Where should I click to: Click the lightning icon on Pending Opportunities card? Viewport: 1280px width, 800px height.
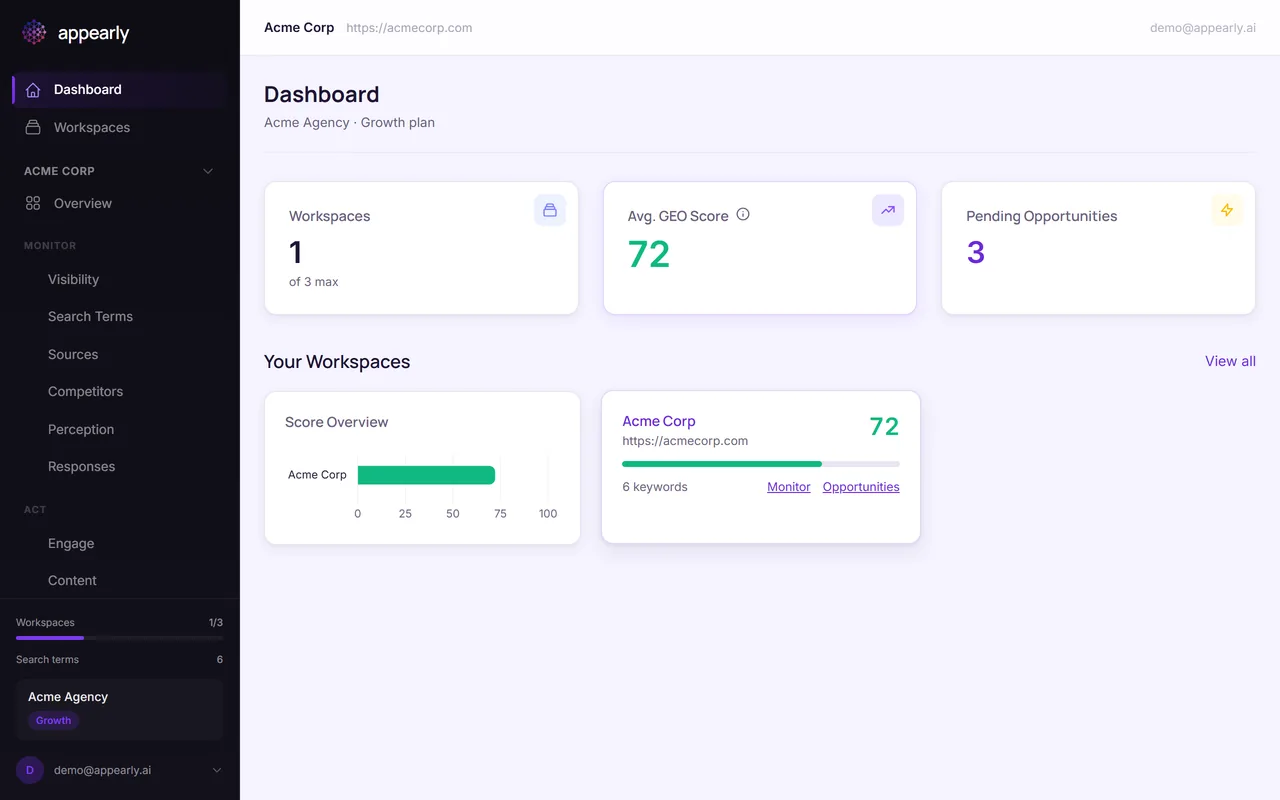point(1228,210)
